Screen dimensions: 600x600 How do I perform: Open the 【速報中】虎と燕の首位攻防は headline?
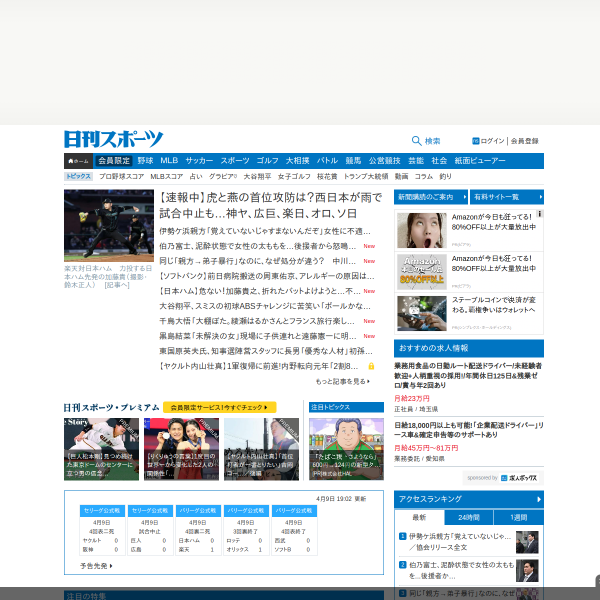coord(271,205)
